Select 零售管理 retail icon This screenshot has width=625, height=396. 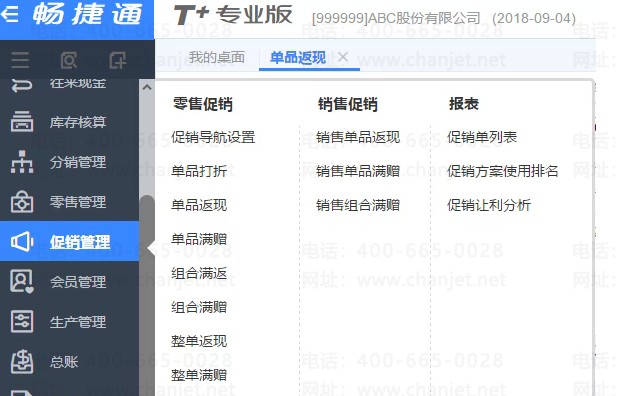[x=22, y=202]
